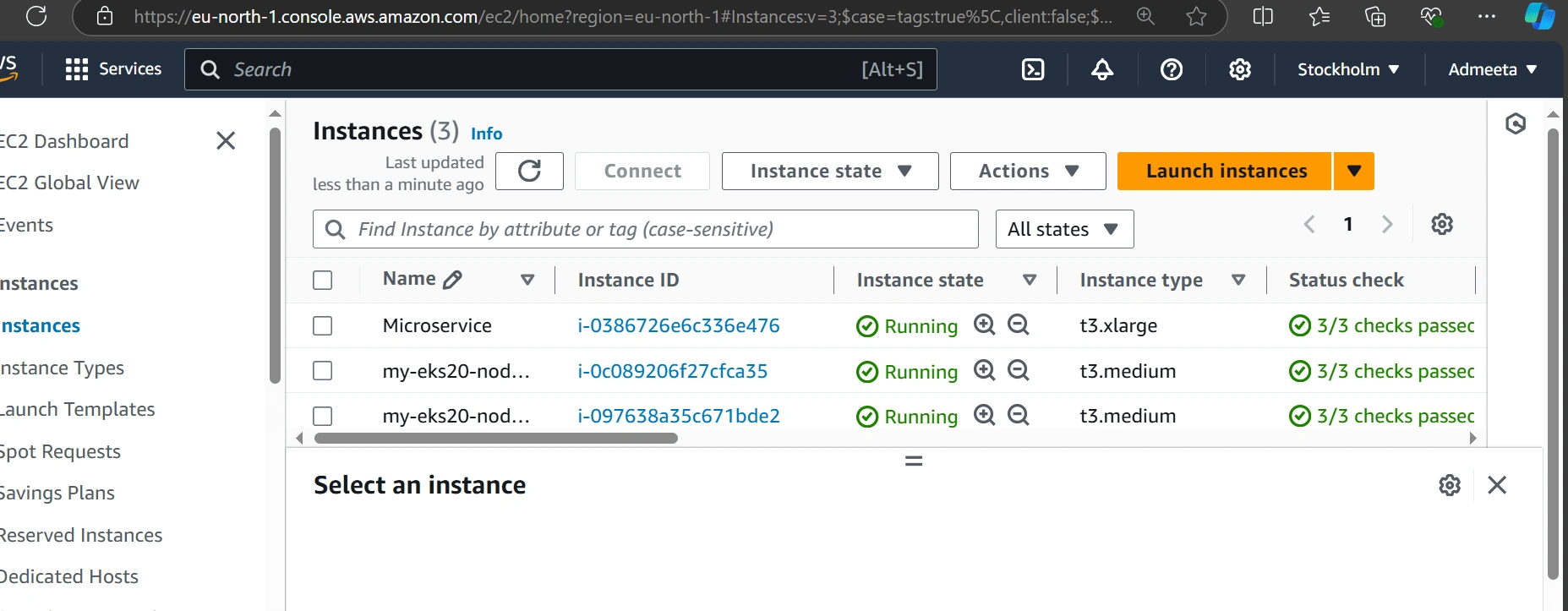Toggle the select-all instances checkbox

point(323,281)
